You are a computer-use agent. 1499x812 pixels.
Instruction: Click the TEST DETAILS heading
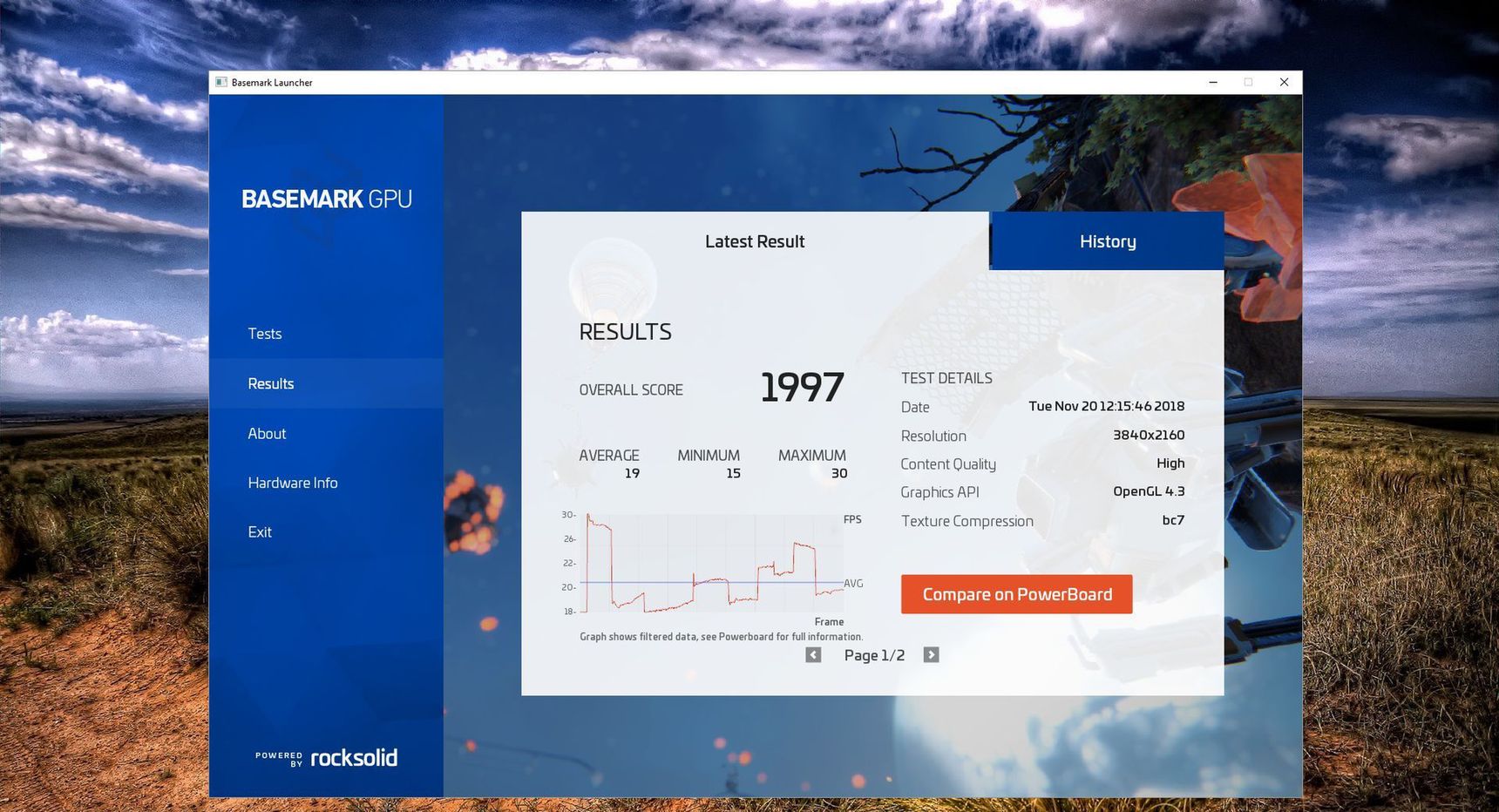(x=946, y=378)
